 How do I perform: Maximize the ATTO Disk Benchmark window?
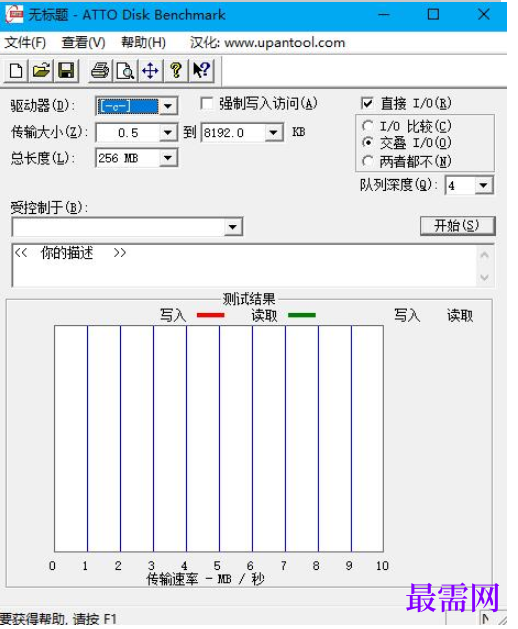point(433,15)
